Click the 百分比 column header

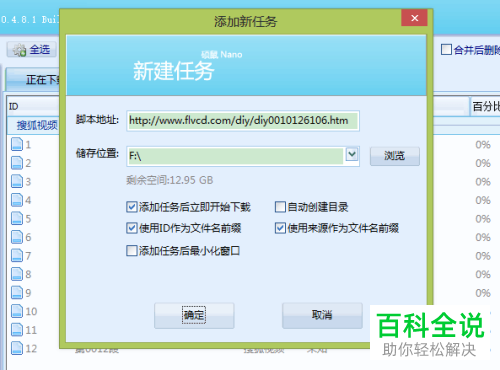(485, 106)
